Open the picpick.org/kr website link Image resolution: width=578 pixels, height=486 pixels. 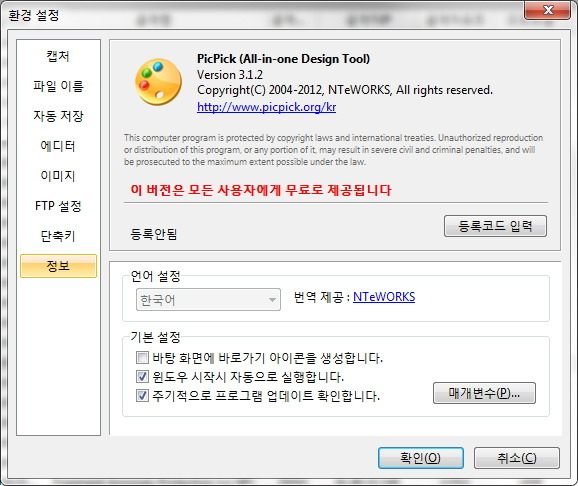pyautogui.click(x=267, y=107)
